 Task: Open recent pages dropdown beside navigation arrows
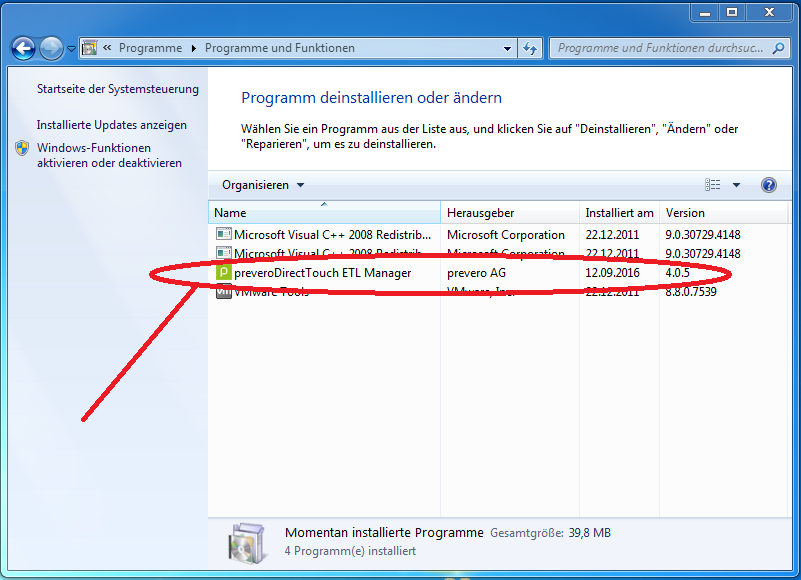tap(72, 49)
